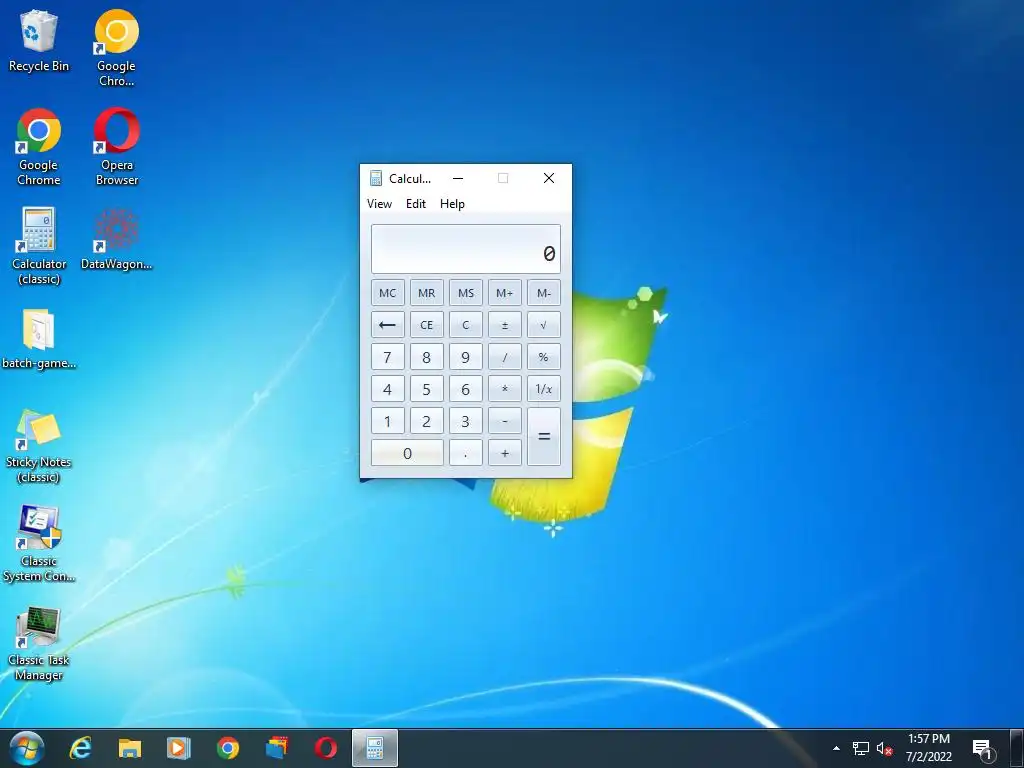Click the muted volume tray icon
The image size is (1024, 768).
tap(884, 748)
